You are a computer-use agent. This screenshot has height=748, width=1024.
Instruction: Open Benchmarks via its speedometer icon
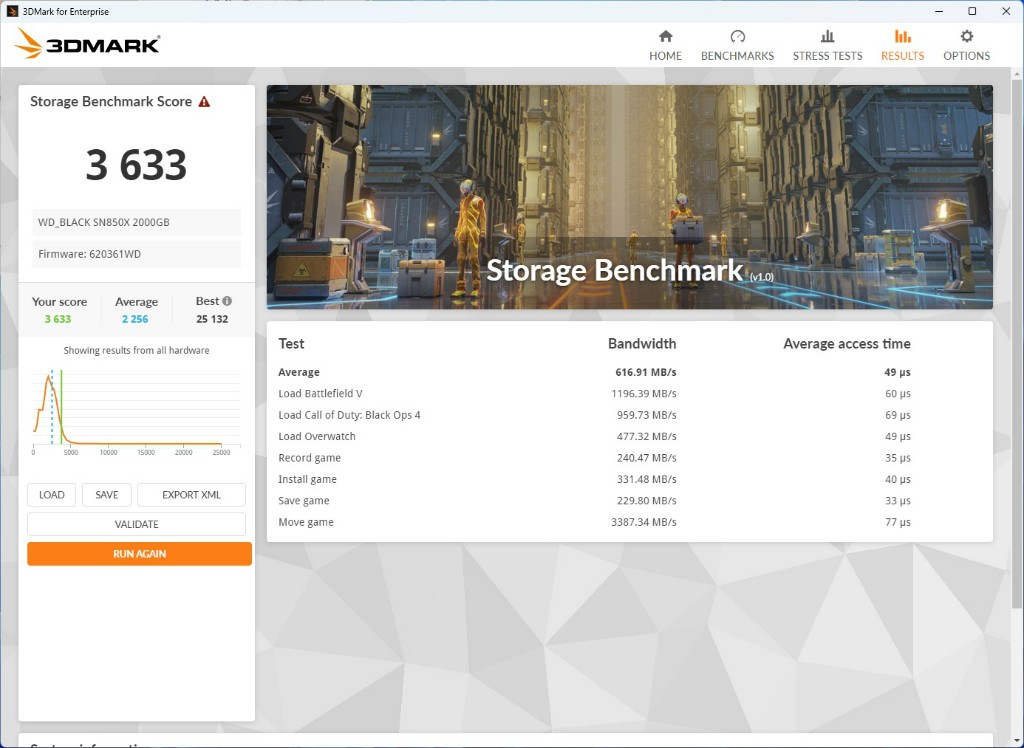(x=737, y=37)
